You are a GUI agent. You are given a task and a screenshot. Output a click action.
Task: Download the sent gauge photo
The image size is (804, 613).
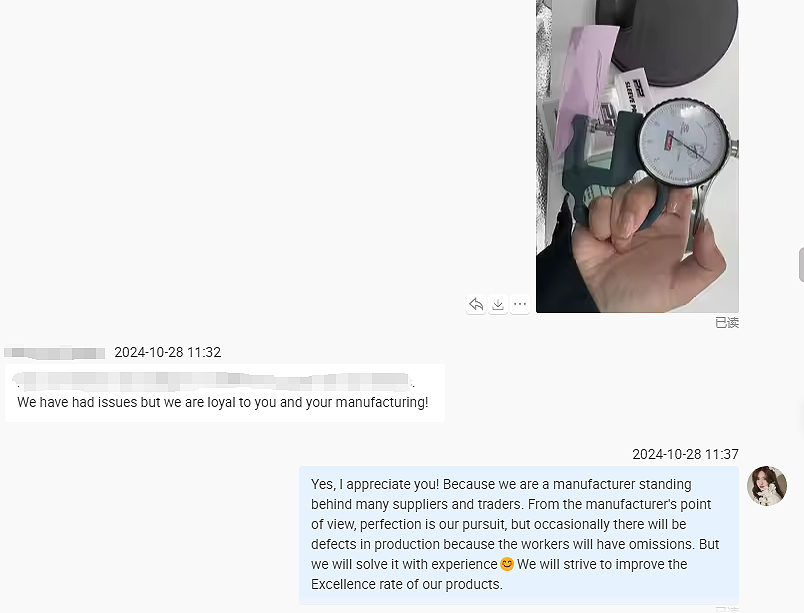pos(498,304)
